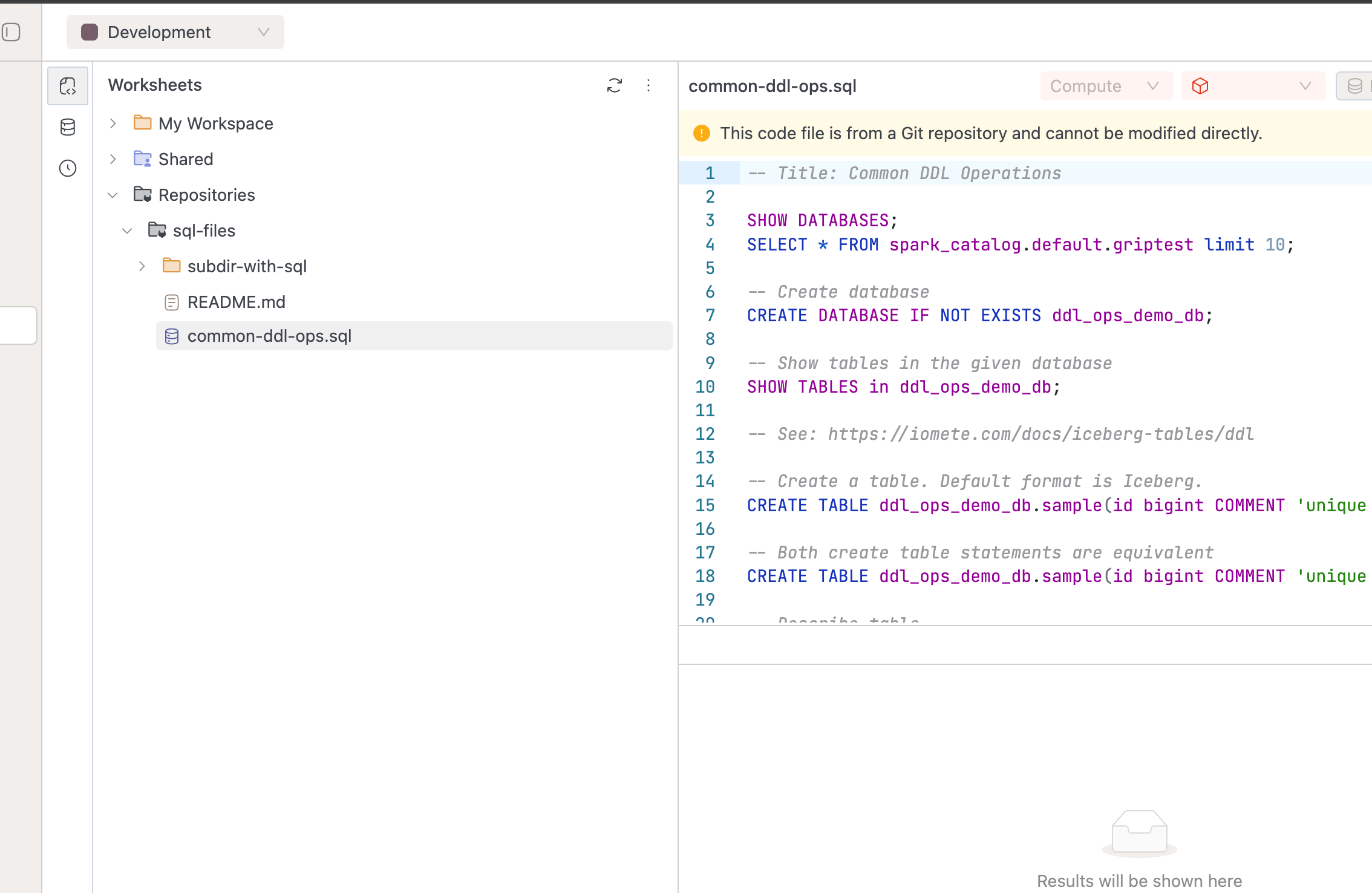Viewport: 1372px width, 893px height.
Task: Click the 'Both create table statements' comment
Action: pos(981,552)
